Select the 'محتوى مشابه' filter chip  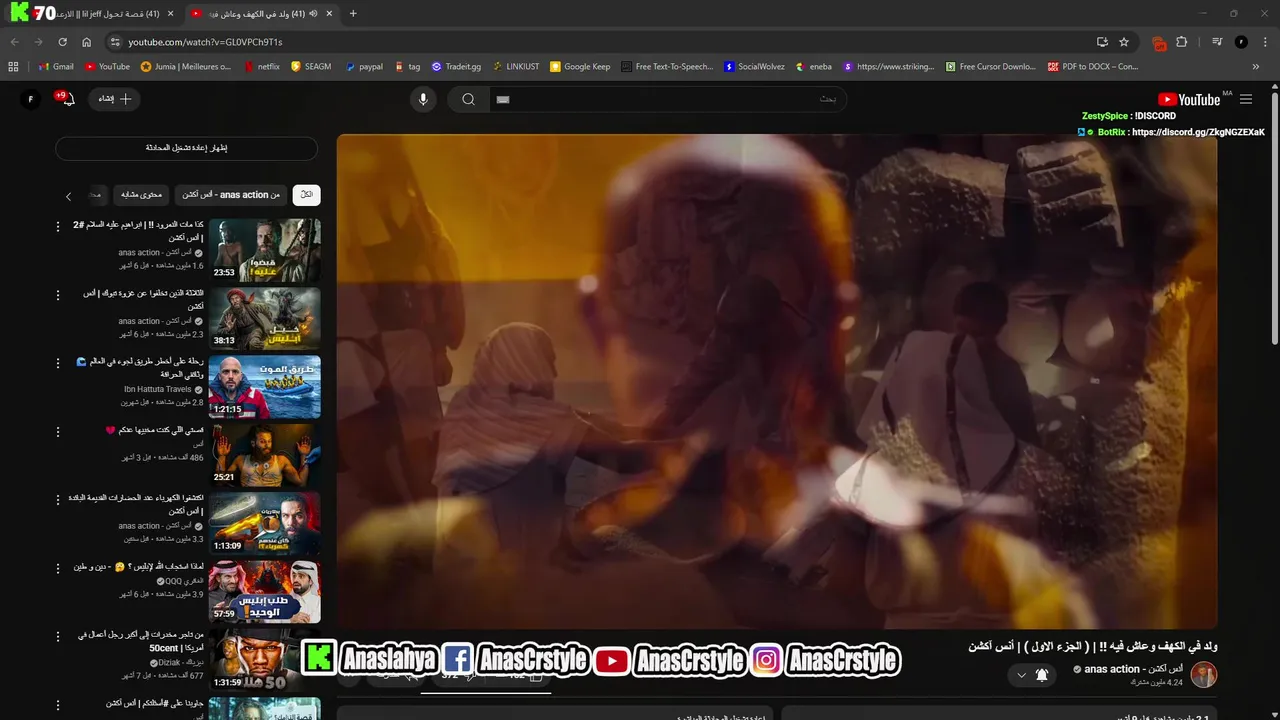(x=140, y=195)
